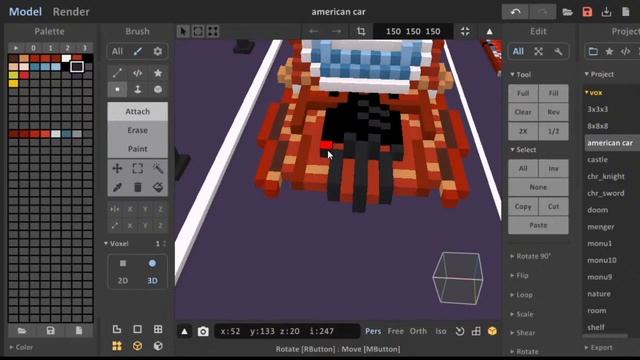
Task: Select Free camera mode
Action: [x=396, y=331]
